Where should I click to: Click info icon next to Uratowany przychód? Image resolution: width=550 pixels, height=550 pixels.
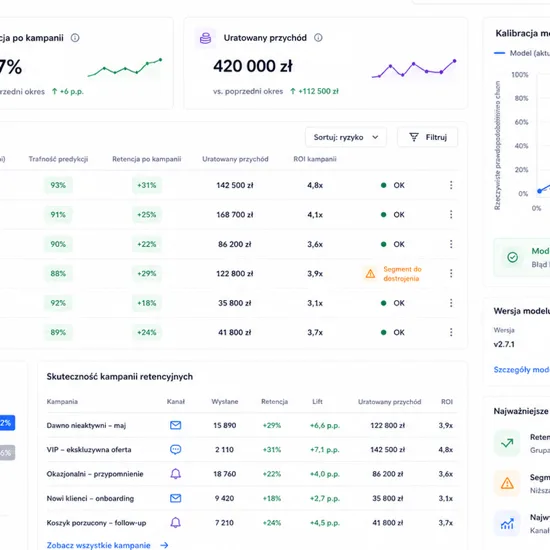pyautogui.click(x=318, y=38)
